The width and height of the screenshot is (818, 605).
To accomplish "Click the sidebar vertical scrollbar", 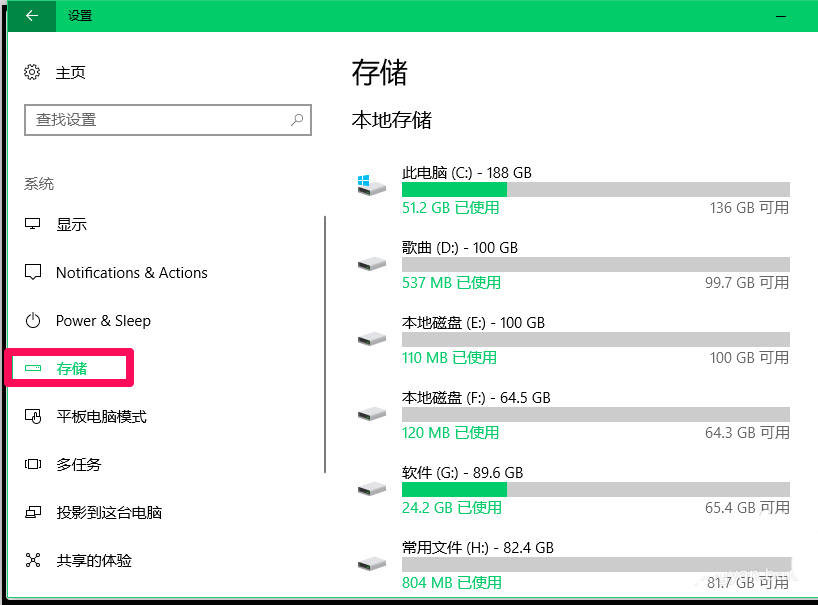I will click(x=325, y=340).
